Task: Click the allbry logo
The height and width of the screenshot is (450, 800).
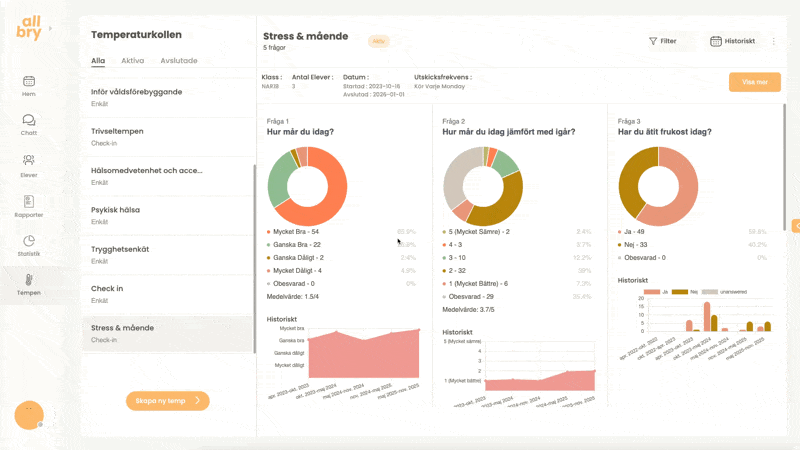Action: point(29,29)
